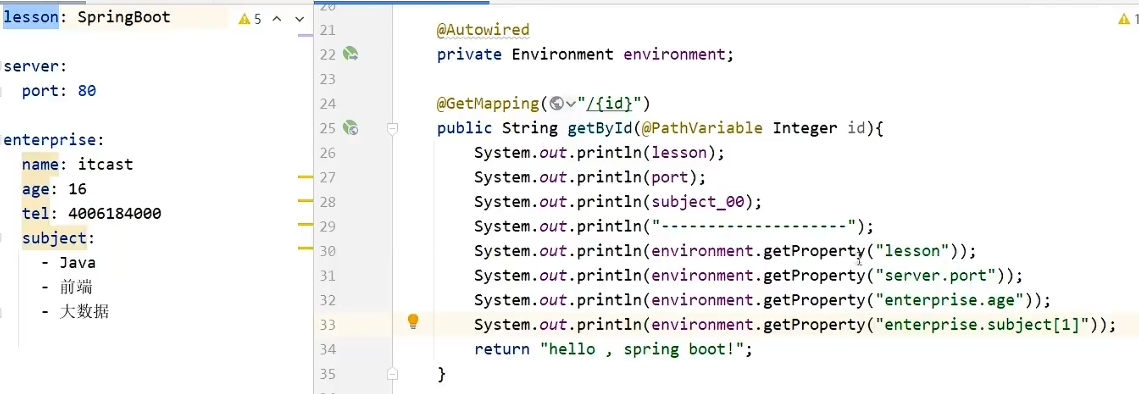Click the YAML warnings indicator showing 5
The height and width of the screenshot is (394, 1139).
pos(249,19)
